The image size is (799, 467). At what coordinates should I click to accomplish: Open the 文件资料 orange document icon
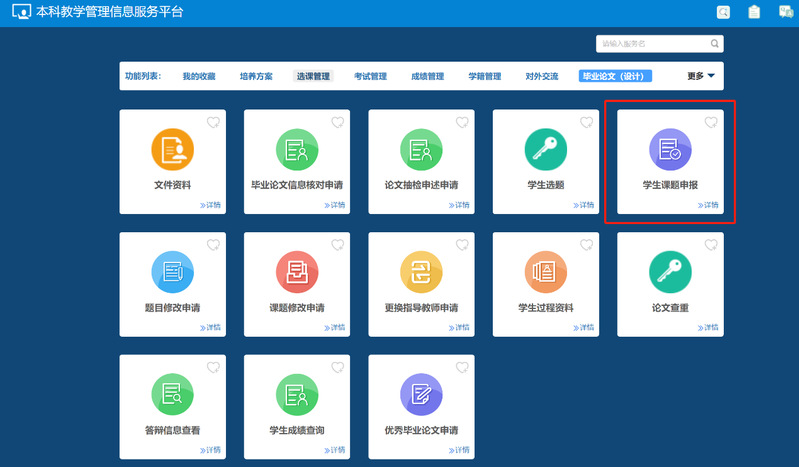172,150
